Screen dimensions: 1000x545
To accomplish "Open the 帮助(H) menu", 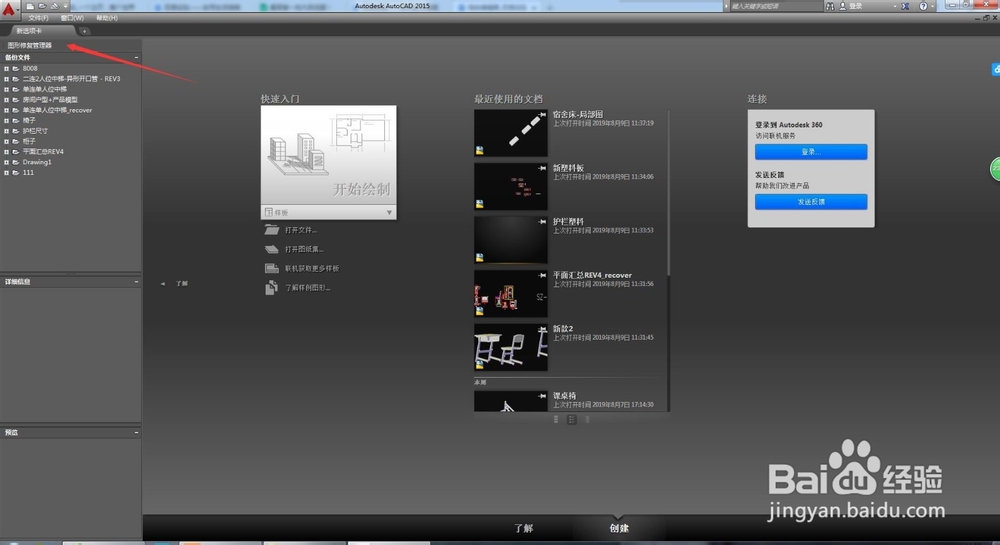I will pos(107,18).
